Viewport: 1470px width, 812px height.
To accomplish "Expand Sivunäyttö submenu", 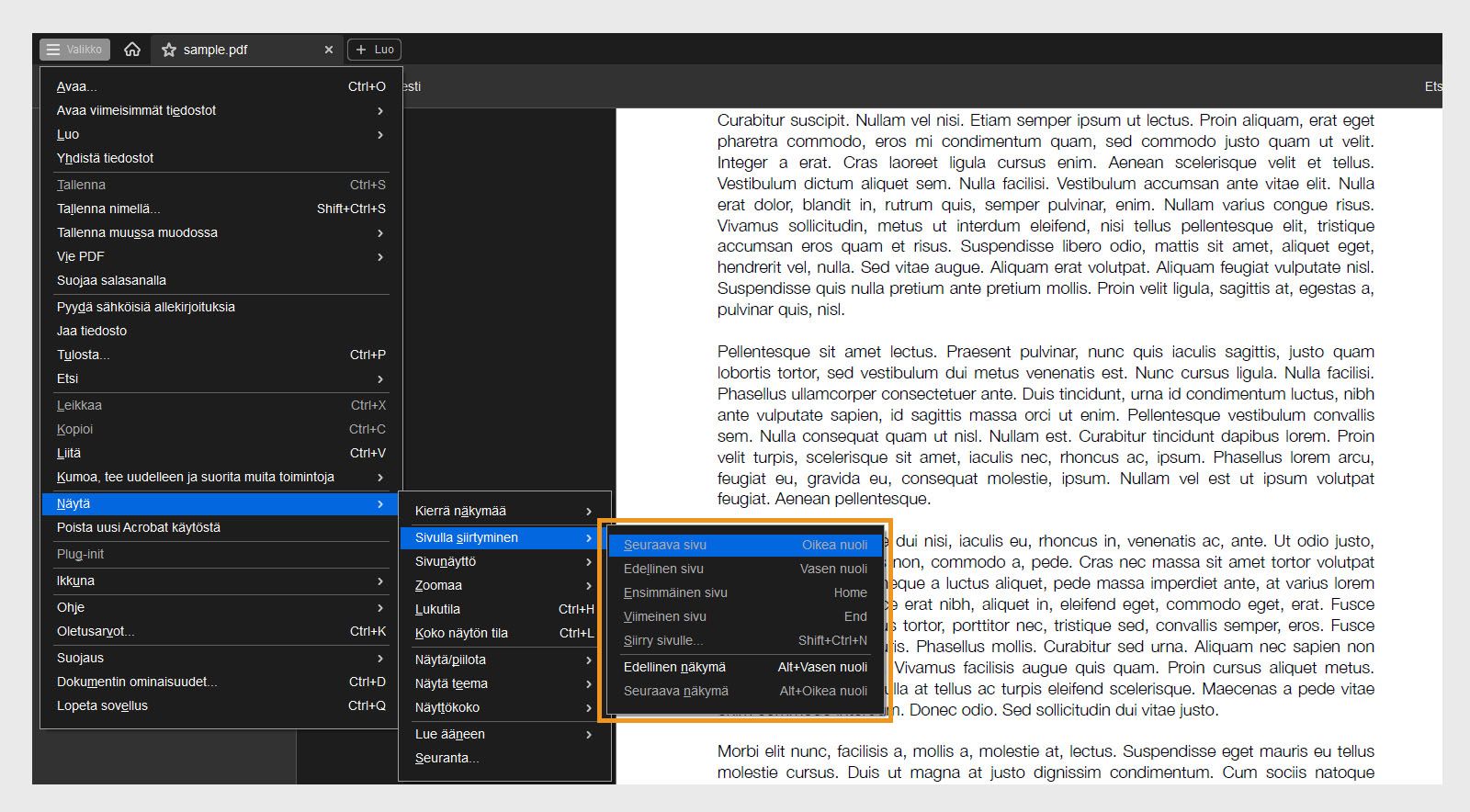I will pyautogui.click(x=504, y=561).
